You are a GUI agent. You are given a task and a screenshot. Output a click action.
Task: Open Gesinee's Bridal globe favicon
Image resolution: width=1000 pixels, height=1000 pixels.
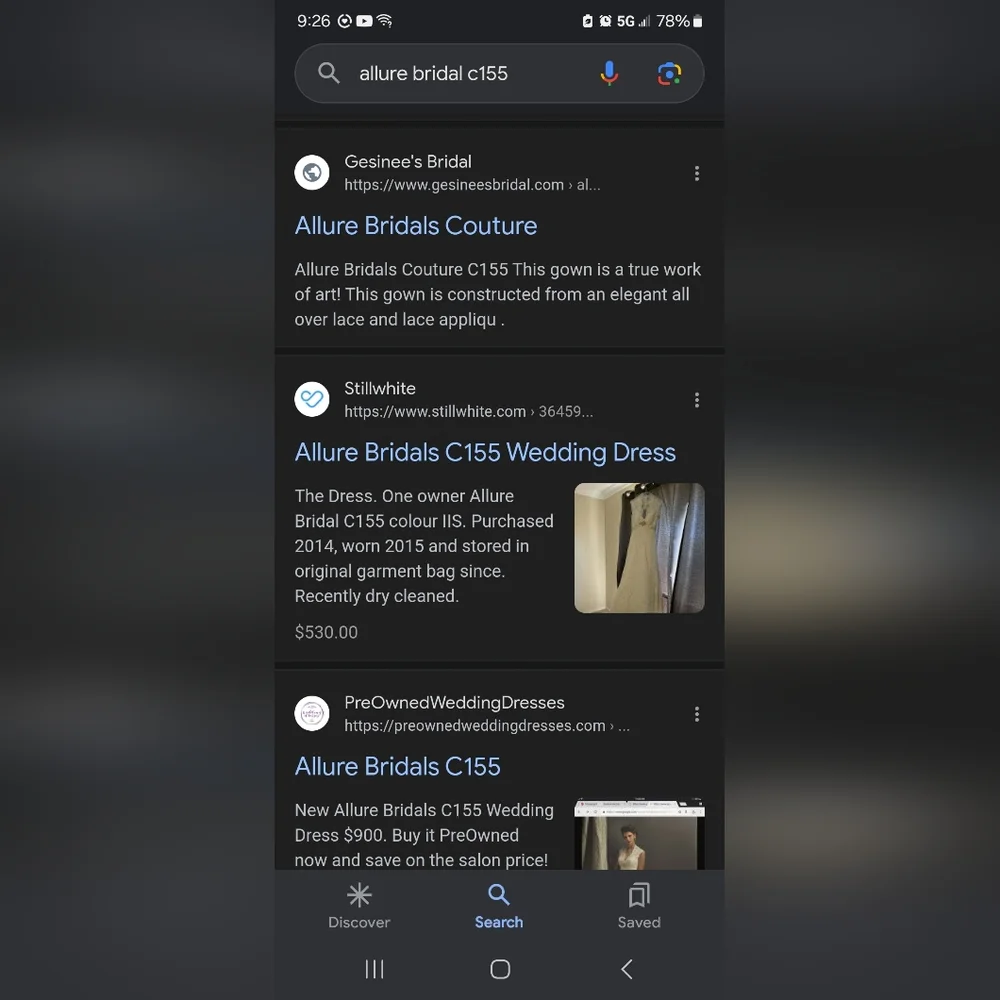click(x=312, y=172)
